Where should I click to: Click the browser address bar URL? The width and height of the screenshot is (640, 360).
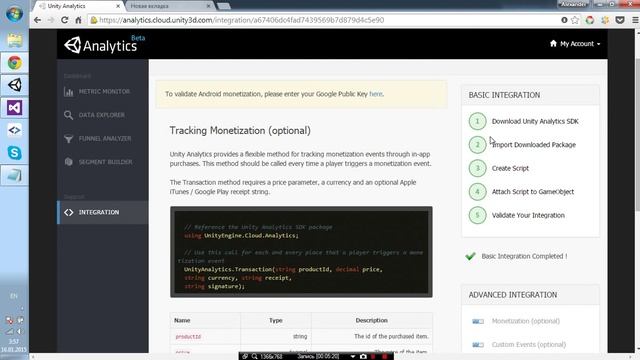pos(241,20)
